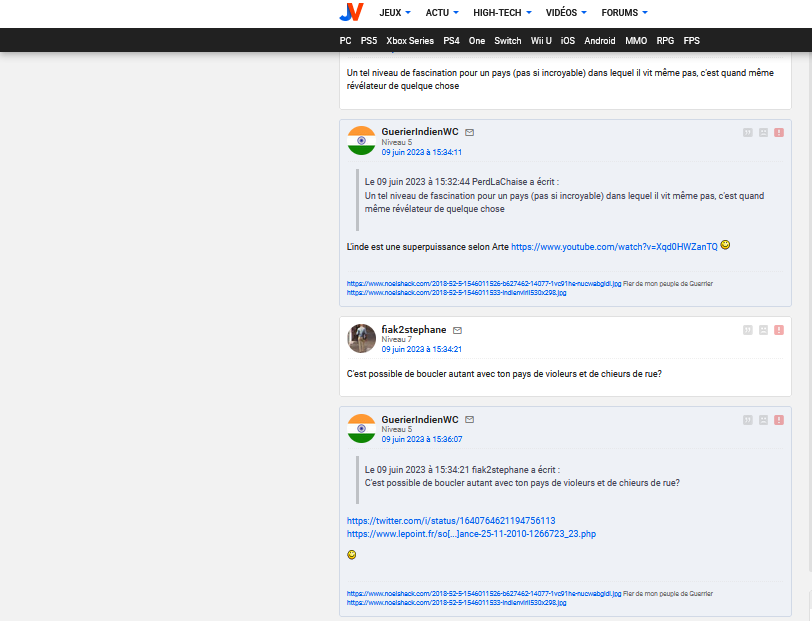This screenshot has height=621, width=812.
Task: Open the VIDÉOS dropdown menu
Action: [x=573, y=13]
